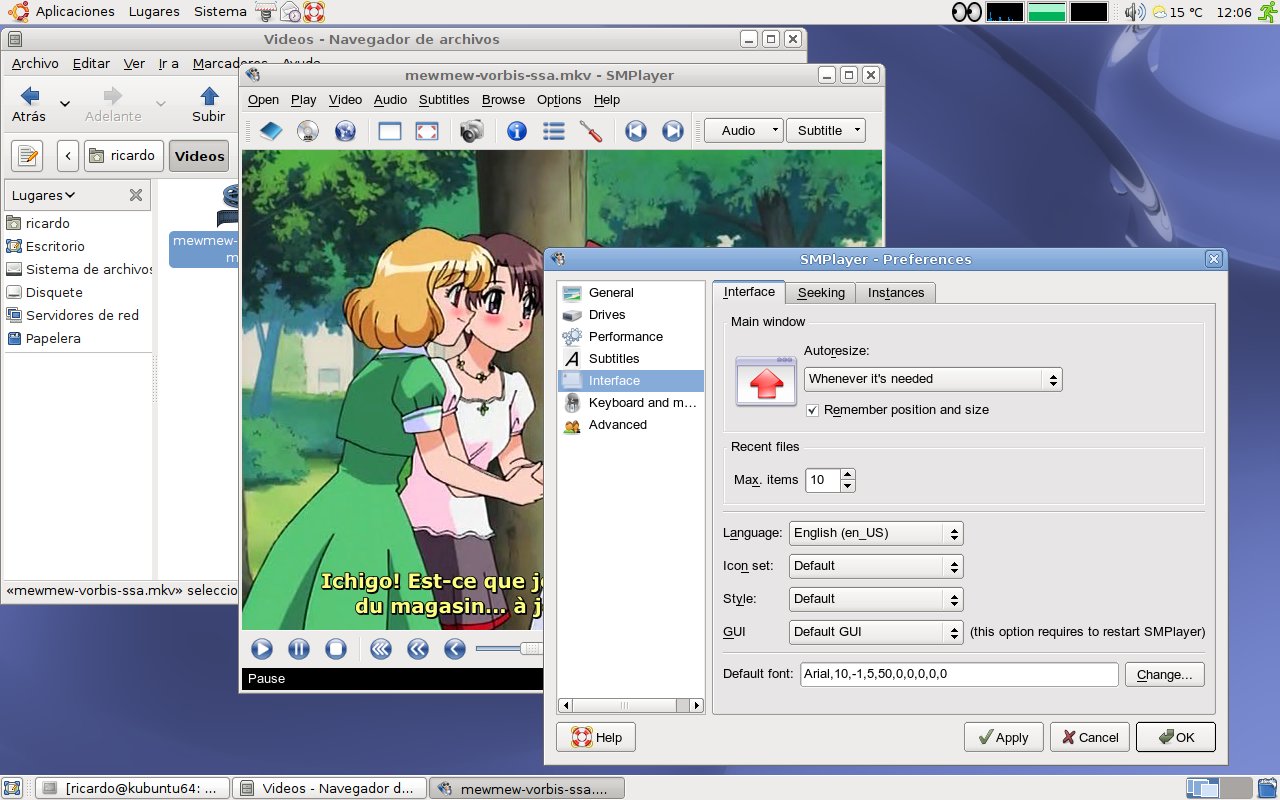Open Archivo menu in file browser
This screenshot has height=800, width=1280.
click(35, 63)
